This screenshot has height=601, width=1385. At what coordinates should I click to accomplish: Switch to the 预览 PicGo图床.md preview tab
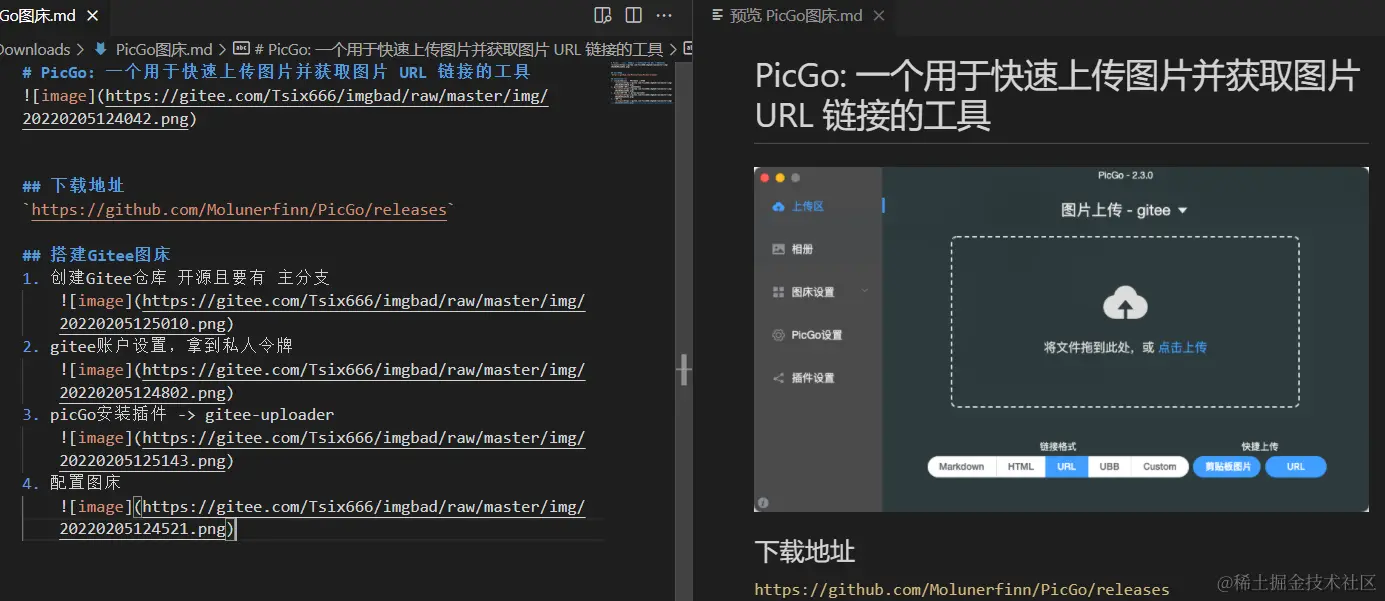tap(796, 16)
